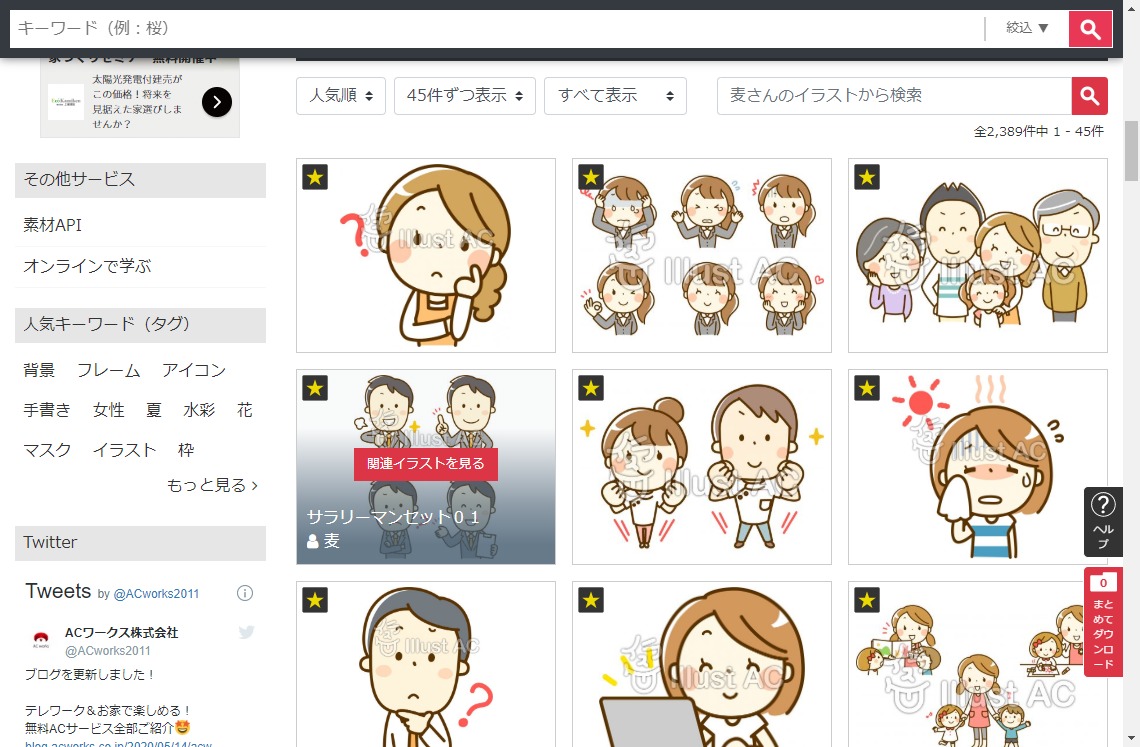Image resolution: width=1140 pixels, height=747 pixels.
Task: Select the マスク keyword tag
Action: 47,450
